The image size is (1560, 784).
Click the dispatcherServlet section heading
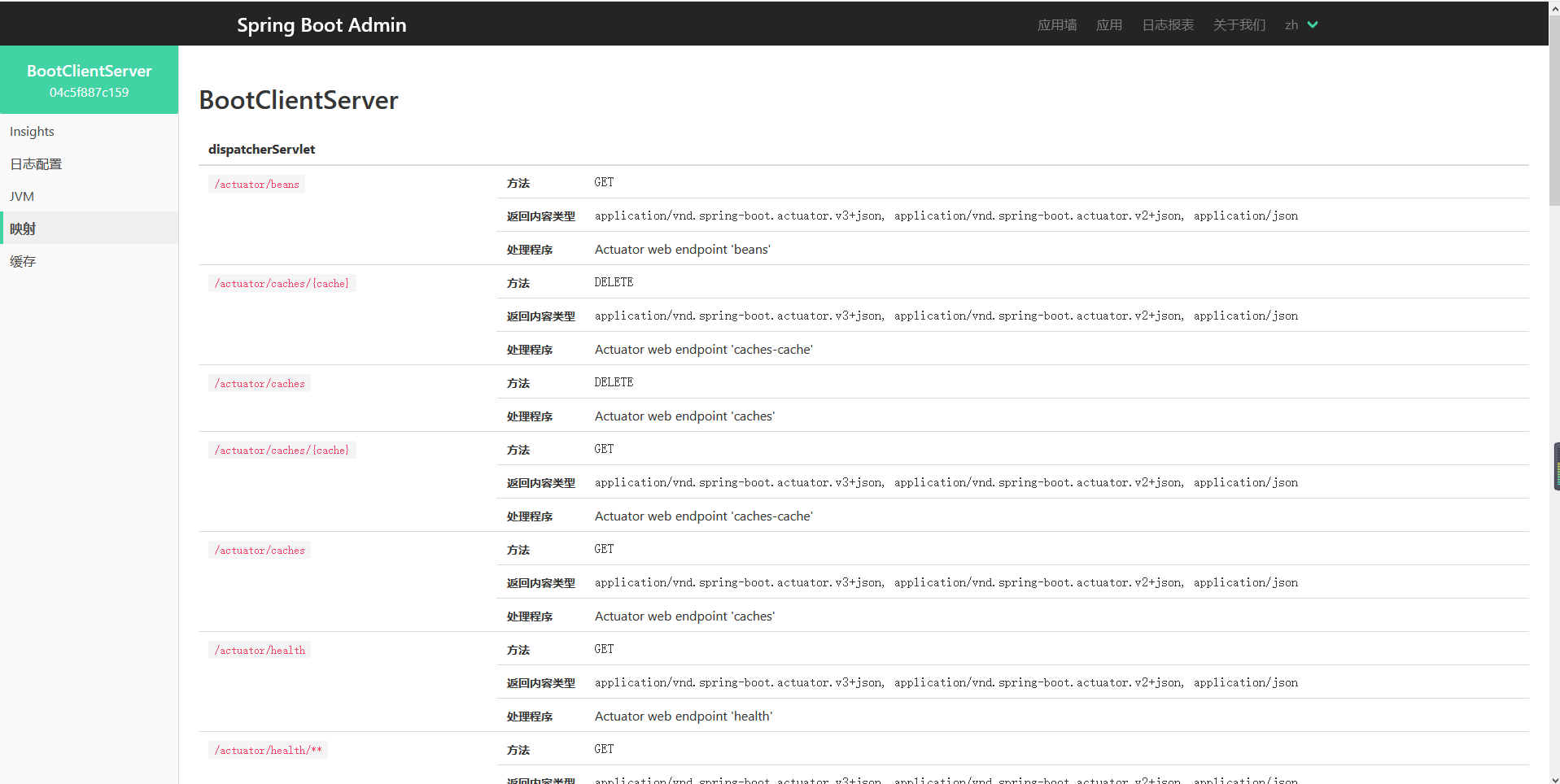tap(261, 150)
